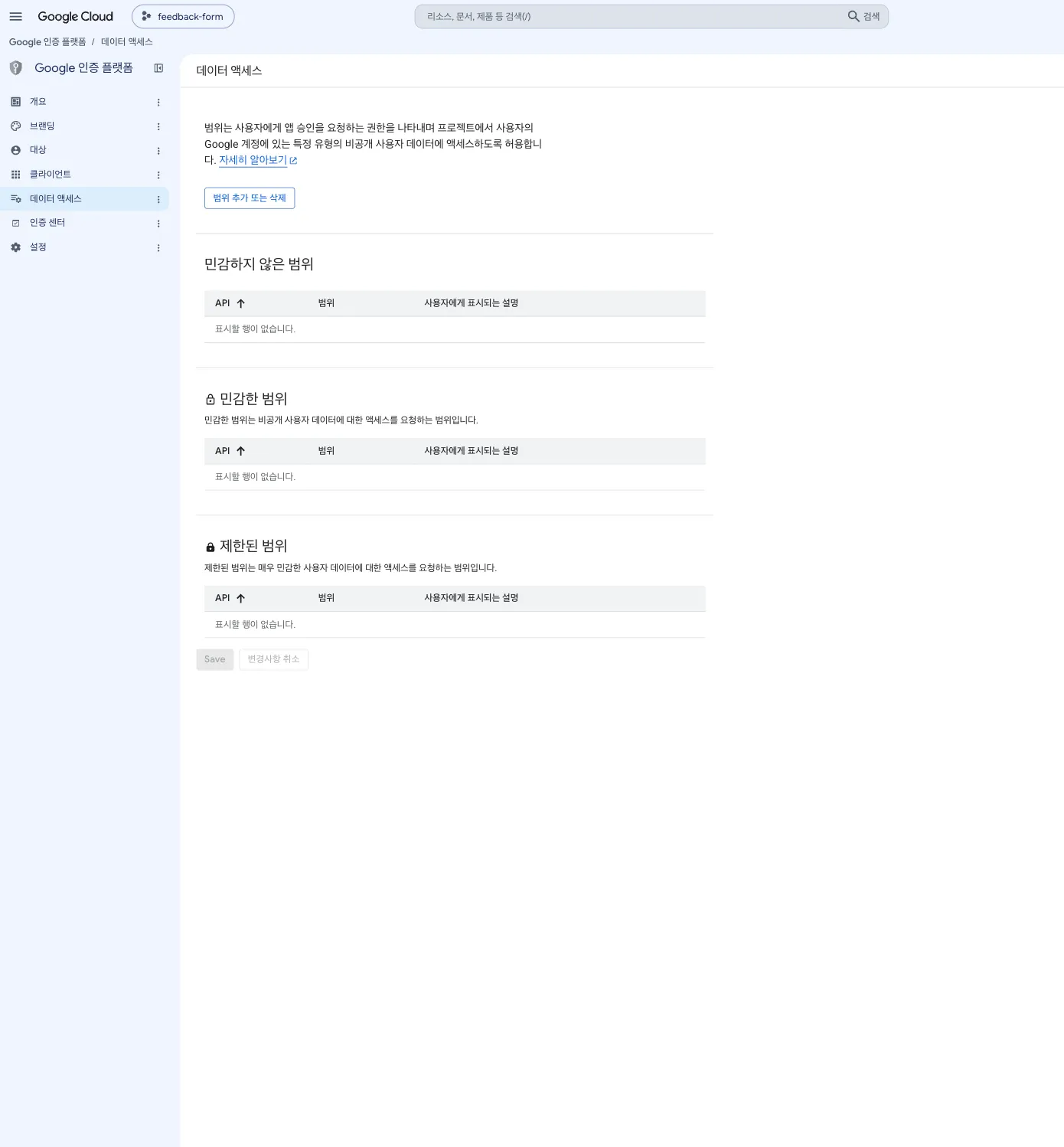Click 범위 column header in 민감한 범위 table

coord(326,451)
